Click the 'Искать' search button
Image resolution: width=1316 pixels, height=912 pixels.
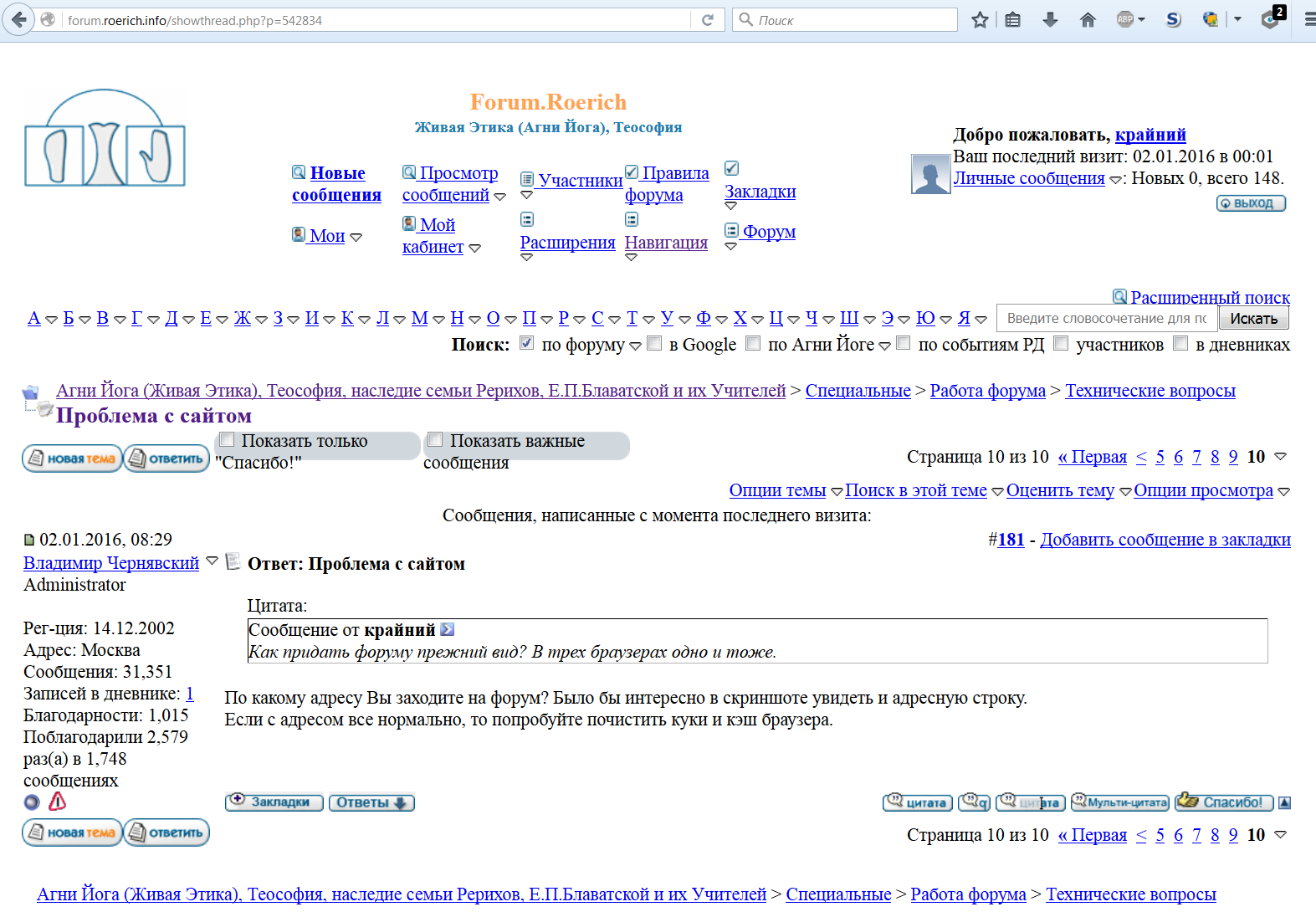point(1253,319)
